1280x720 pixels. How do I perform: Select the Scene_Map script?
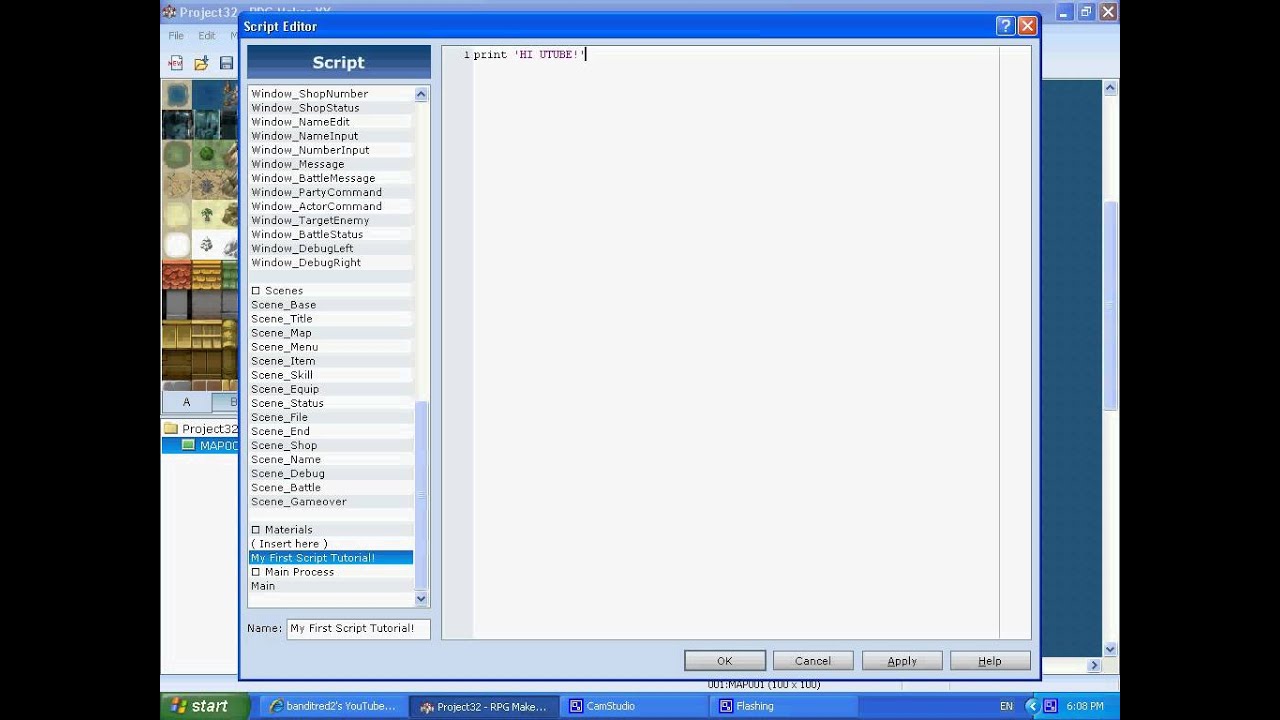pyautogui.click(x=330, y=333)
